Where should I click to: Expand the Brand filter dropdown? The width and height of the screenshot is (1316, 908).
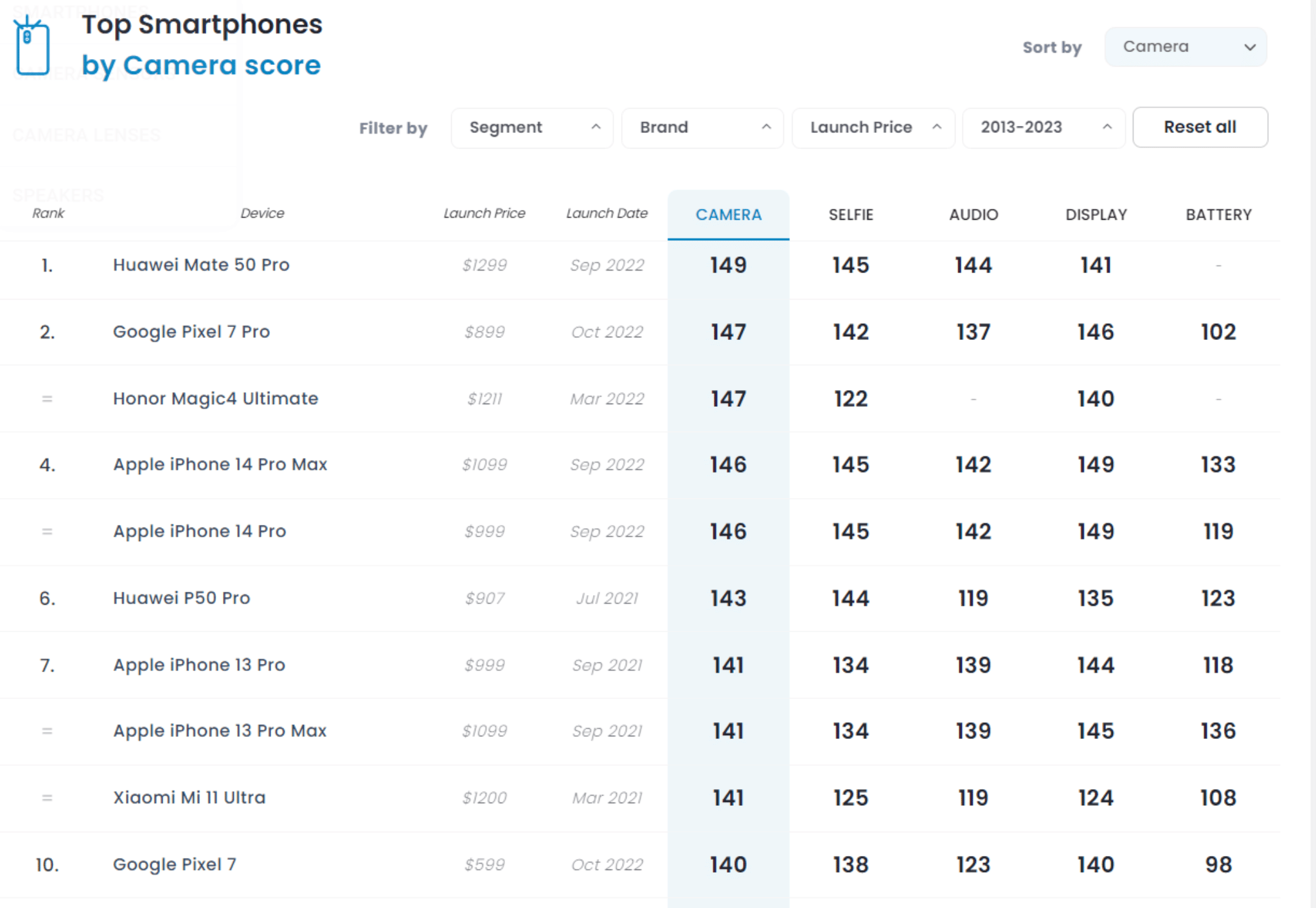point(702,128)
